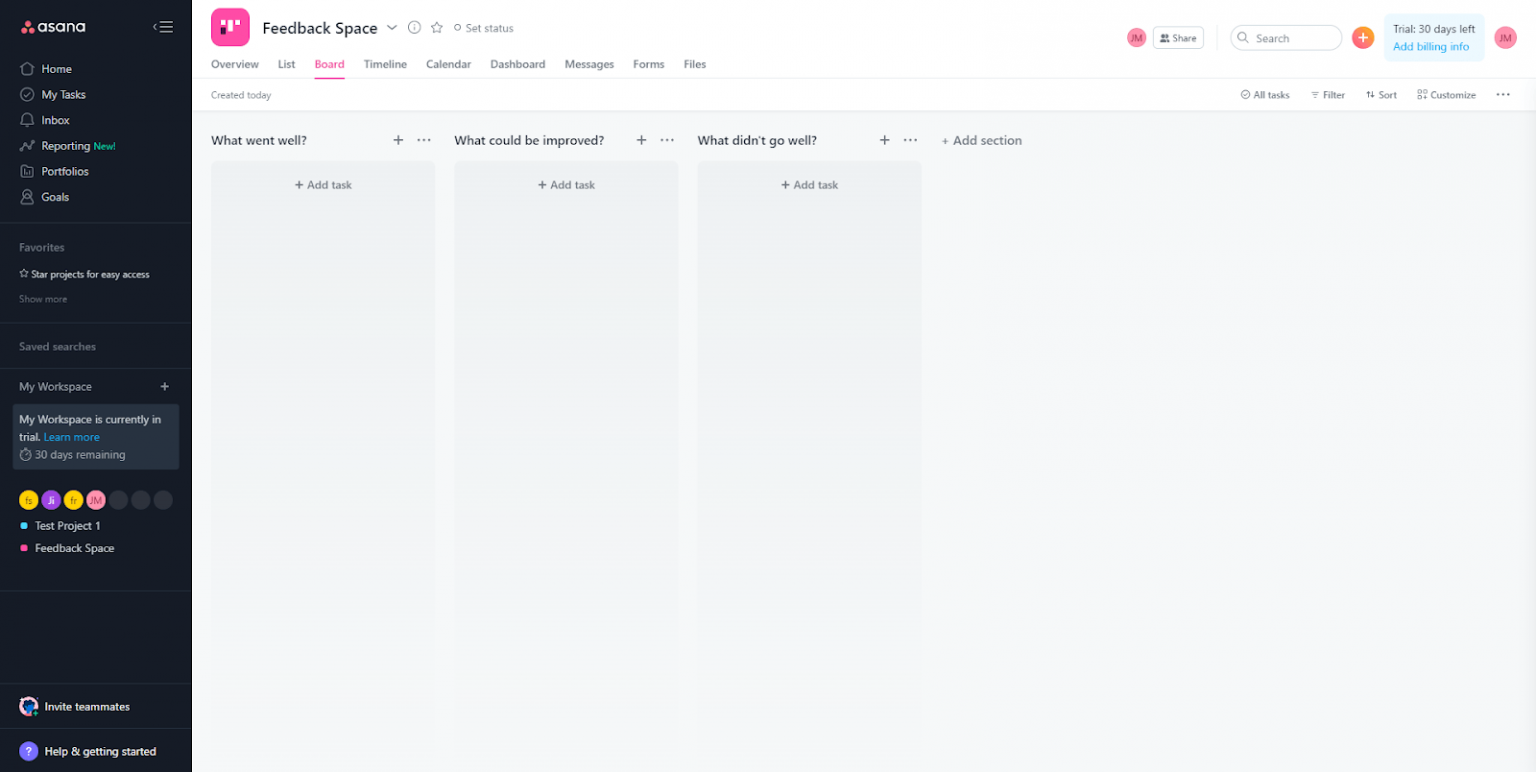This screenshot has width=1536, height=772.
Task: Open the Reporting section in the sidebar
Action: point(66,145)
